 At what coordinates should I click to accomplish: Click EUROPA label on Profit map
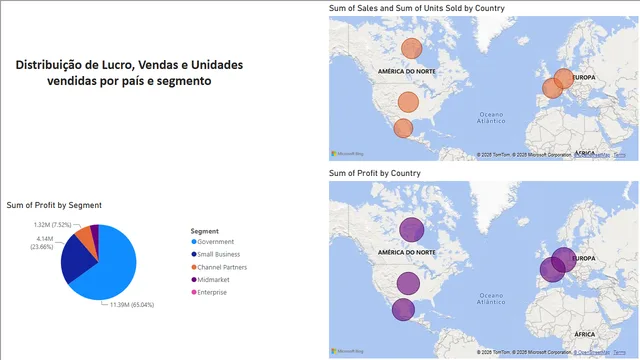point(584,259)
